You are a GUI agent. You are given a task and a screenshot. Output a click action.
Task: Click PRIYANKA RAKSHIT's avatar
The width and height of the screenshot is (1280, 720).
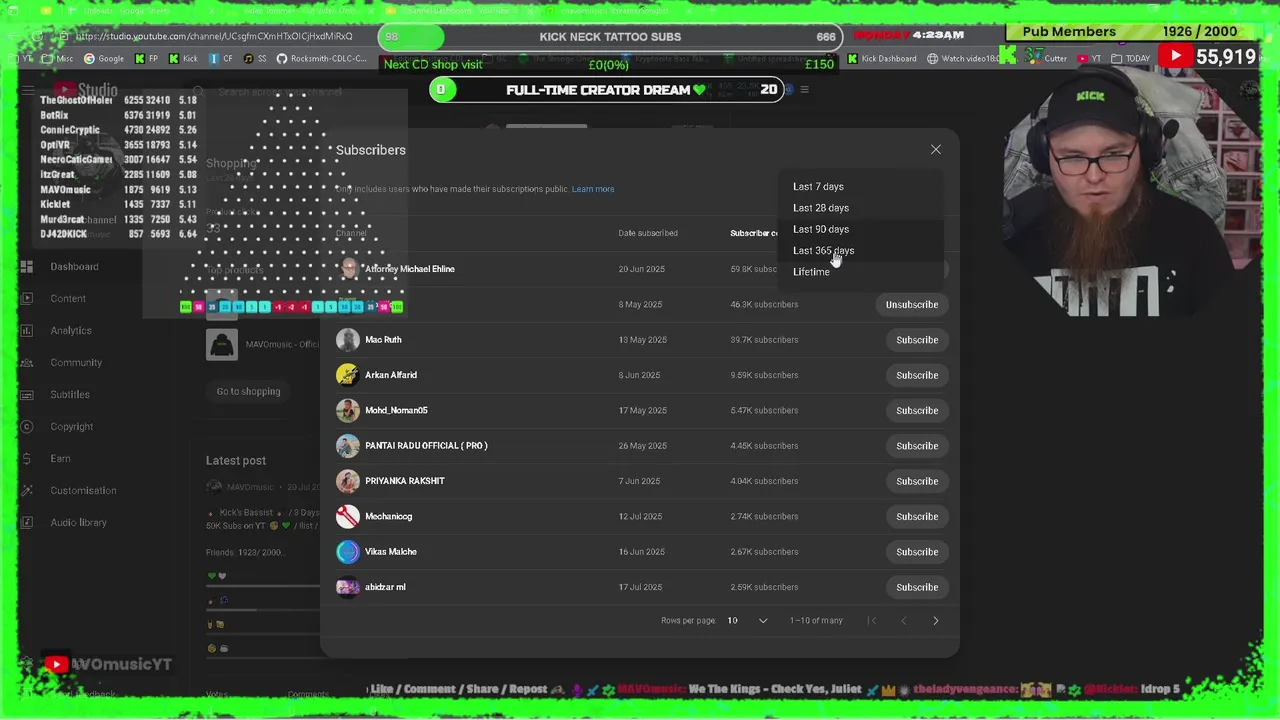tap(348, 481)
